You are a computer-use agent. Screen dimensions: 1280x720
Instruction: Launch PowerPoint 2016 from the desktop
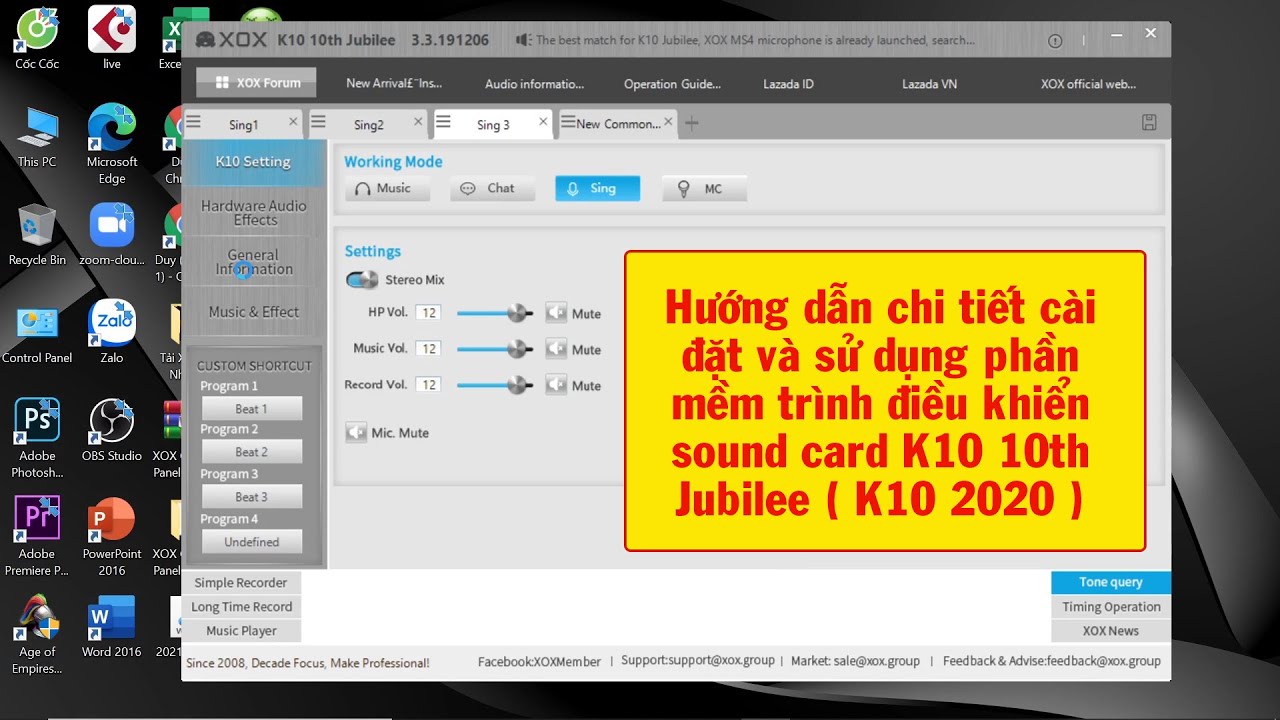pos(112,536)
